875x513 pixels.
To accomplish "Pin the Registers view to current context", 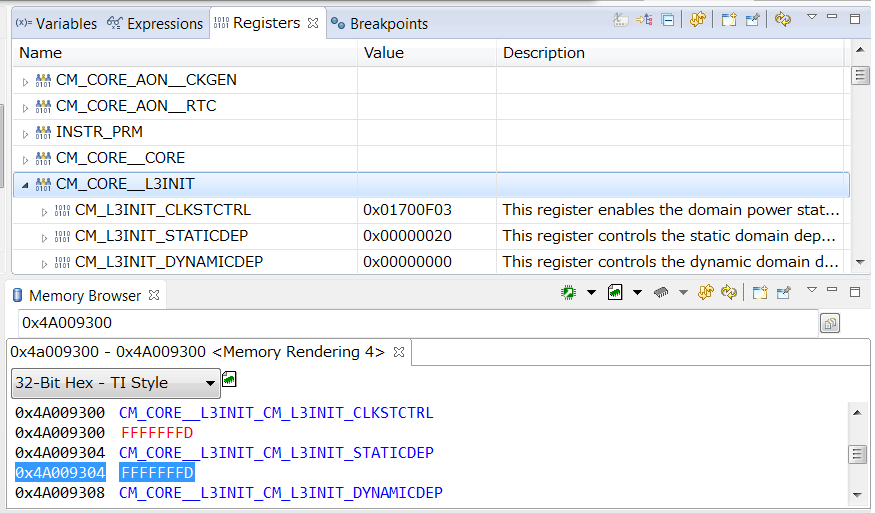I will (x=752, y=20).
